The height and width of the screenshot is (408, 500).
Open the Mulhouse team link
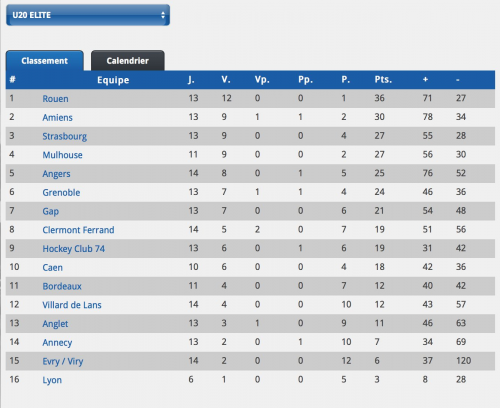point(62,155)
